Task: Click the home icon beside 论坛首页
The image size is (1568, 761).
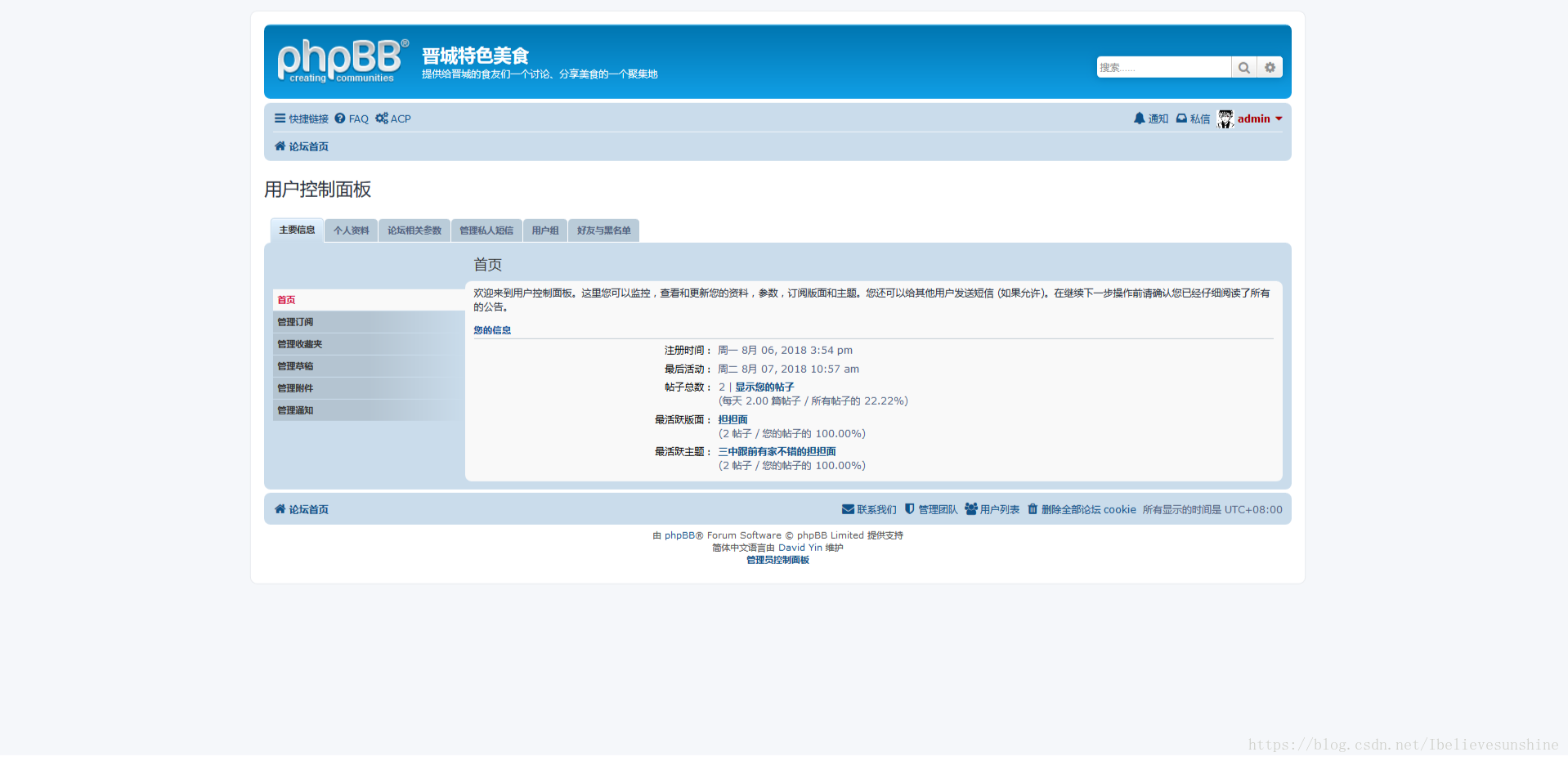Action: click(x=280, y=145)
